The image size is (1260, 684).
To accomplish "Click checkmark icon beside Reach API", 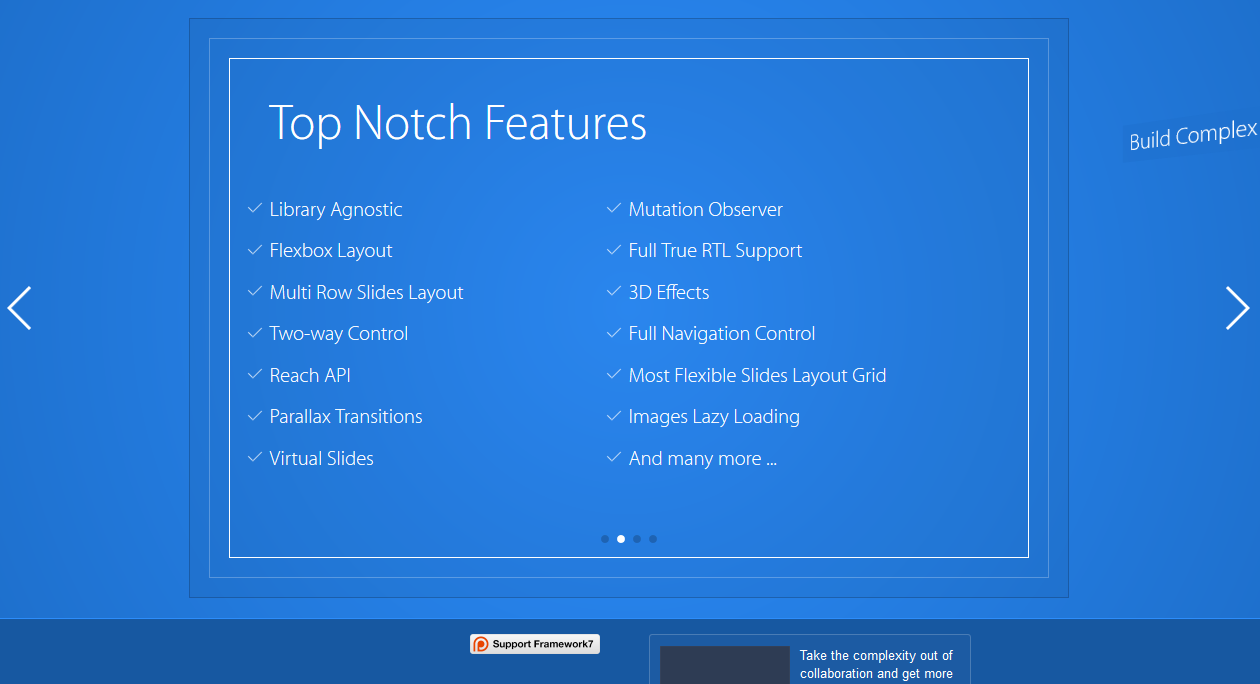I will [255, 374].
